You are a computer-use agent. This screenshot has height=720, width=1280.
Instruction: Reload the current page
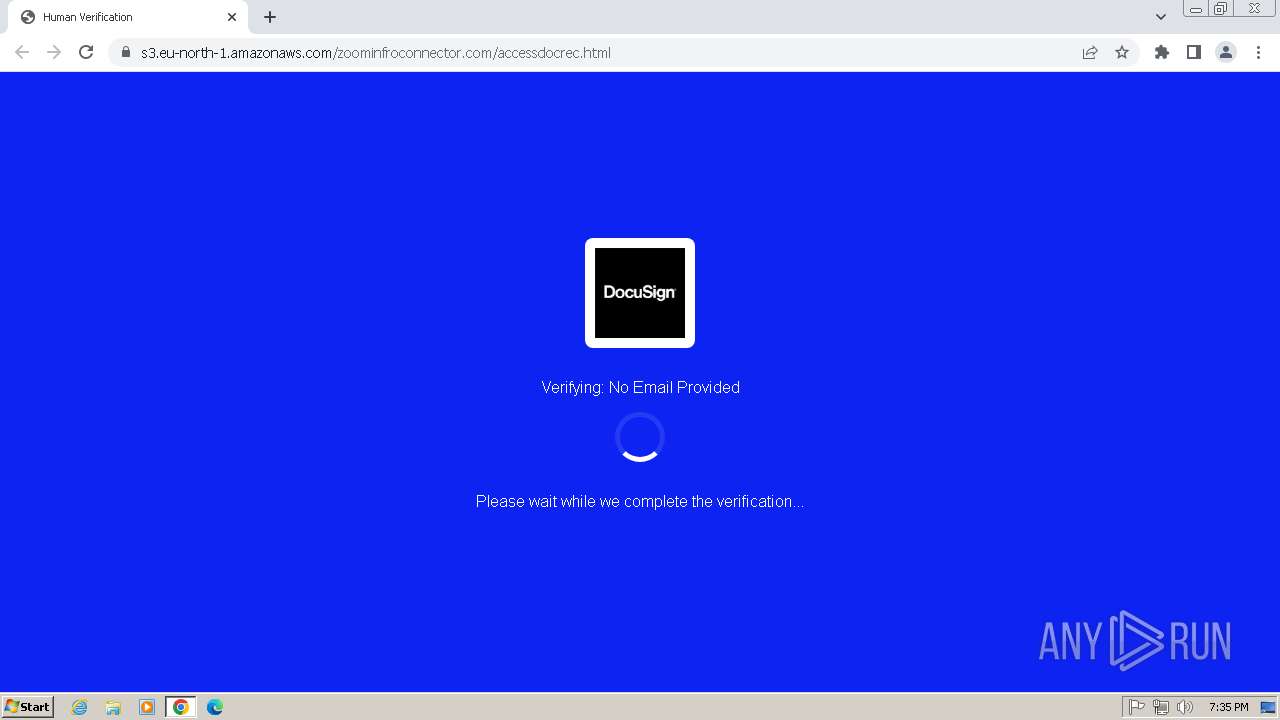pyautogui.click(x=86, y=52)
